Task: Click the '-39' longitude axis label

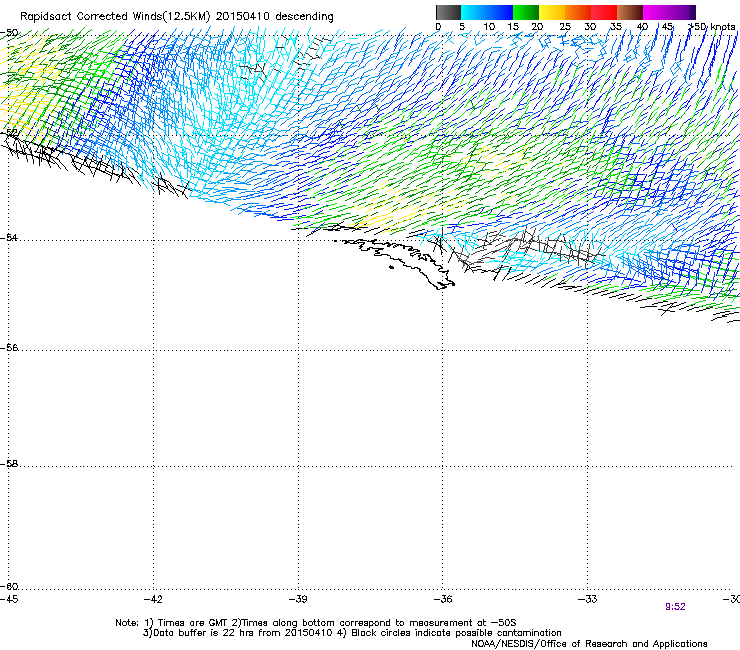Action: (298, 599)
